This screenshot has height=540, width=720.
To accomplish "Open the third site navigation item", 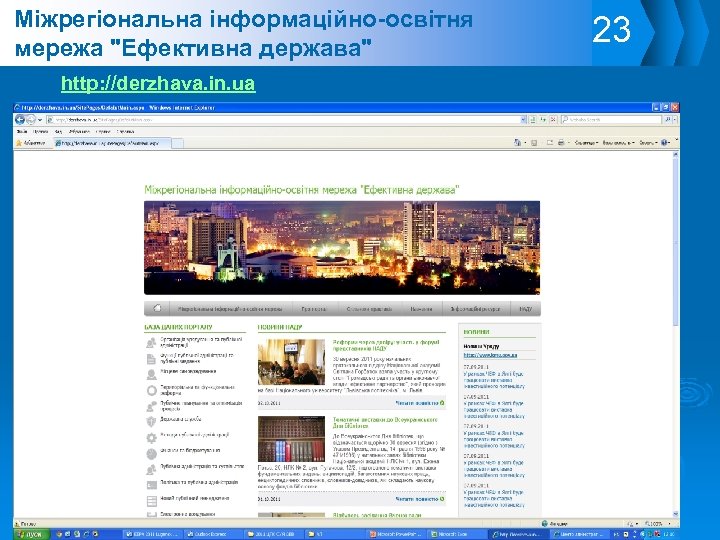I will 369,309.
